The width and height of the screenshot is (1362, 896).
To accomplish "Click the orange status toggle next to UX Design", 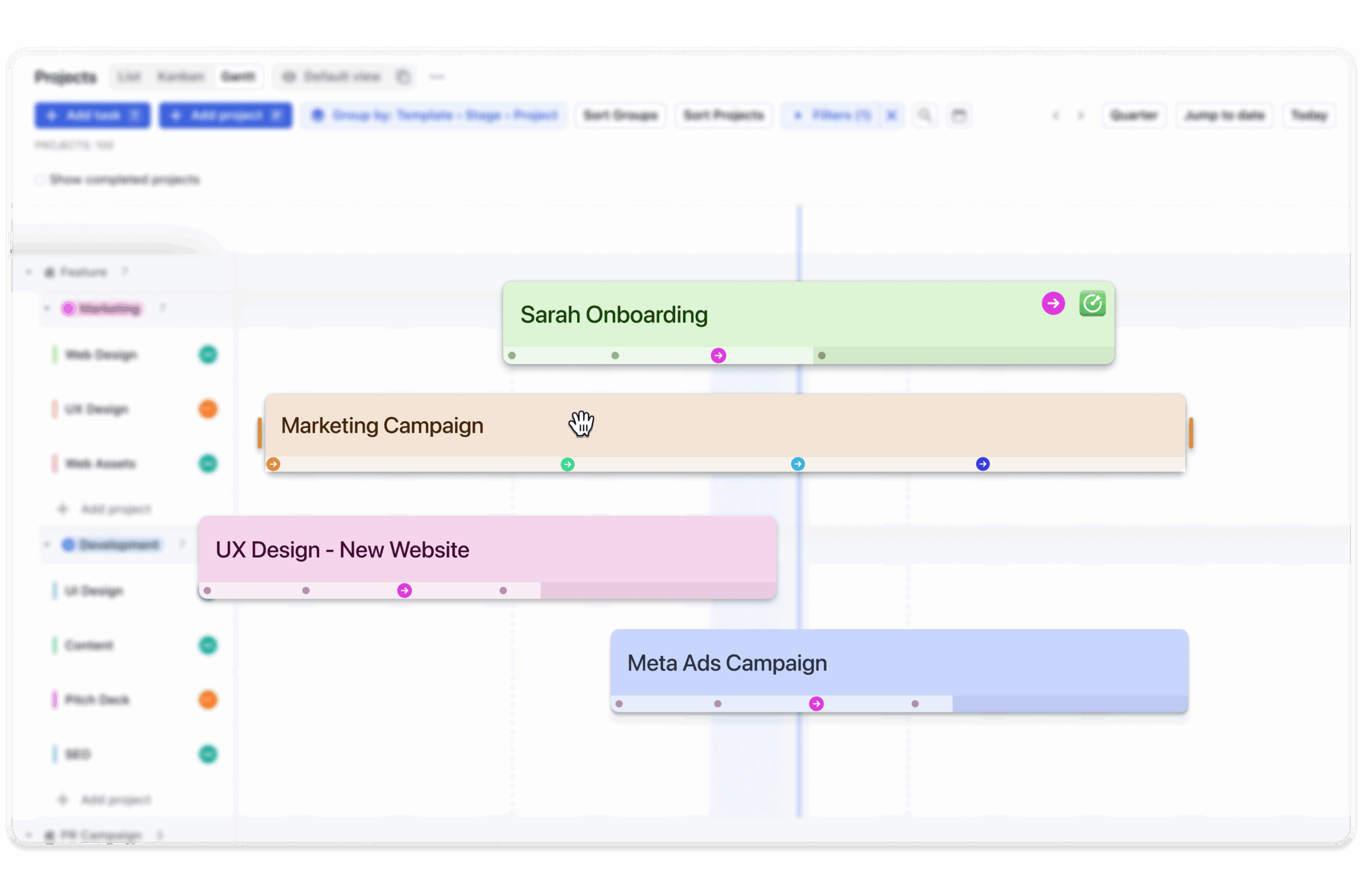I will [x=207, y=409].
